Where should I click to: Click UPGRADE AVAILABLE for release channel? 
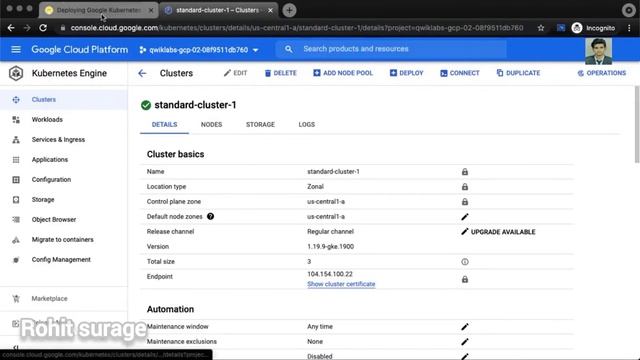[498, 232]
